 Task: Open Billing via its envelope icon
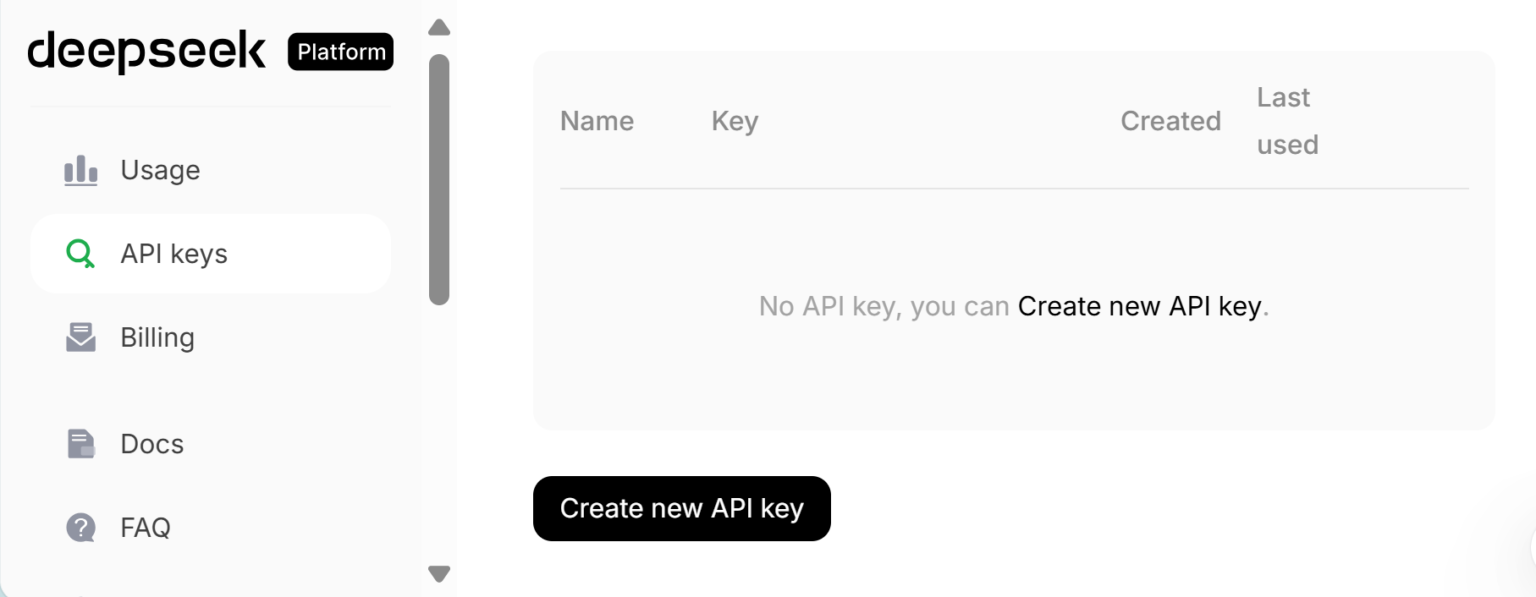79,337
